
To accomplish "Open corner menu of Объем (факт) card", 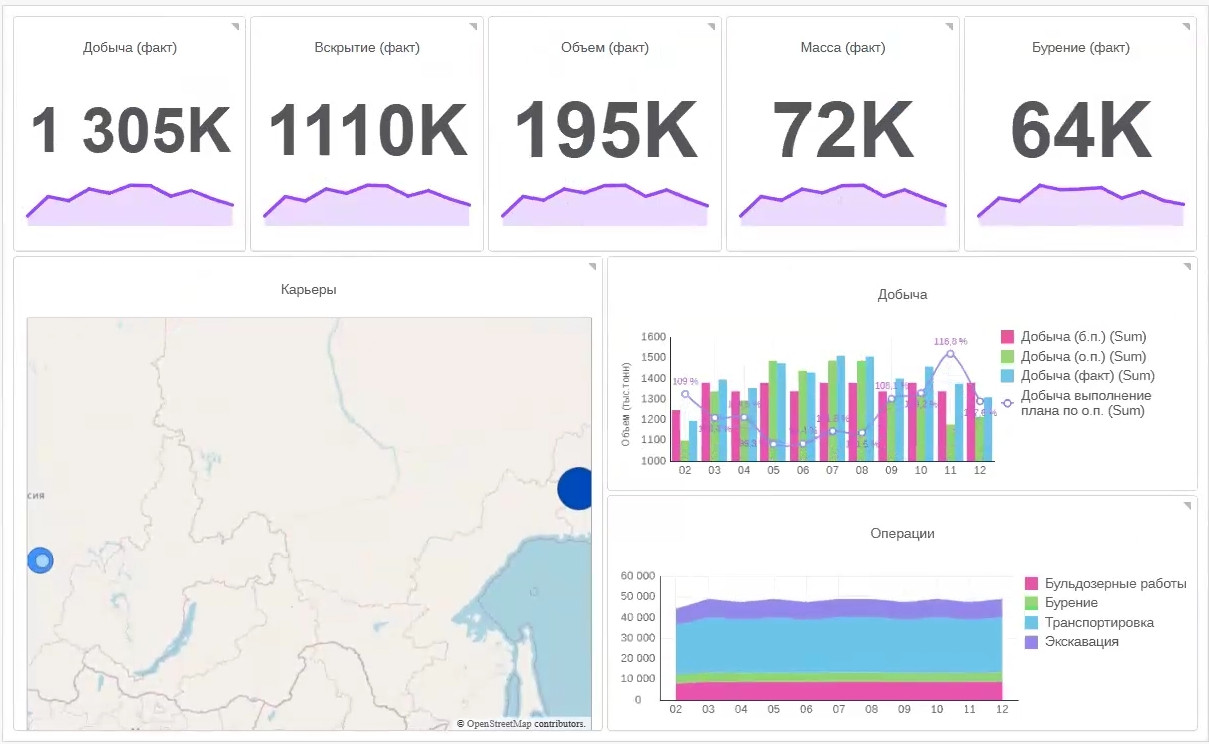I will pyautogui.click(x=712, y=26).
